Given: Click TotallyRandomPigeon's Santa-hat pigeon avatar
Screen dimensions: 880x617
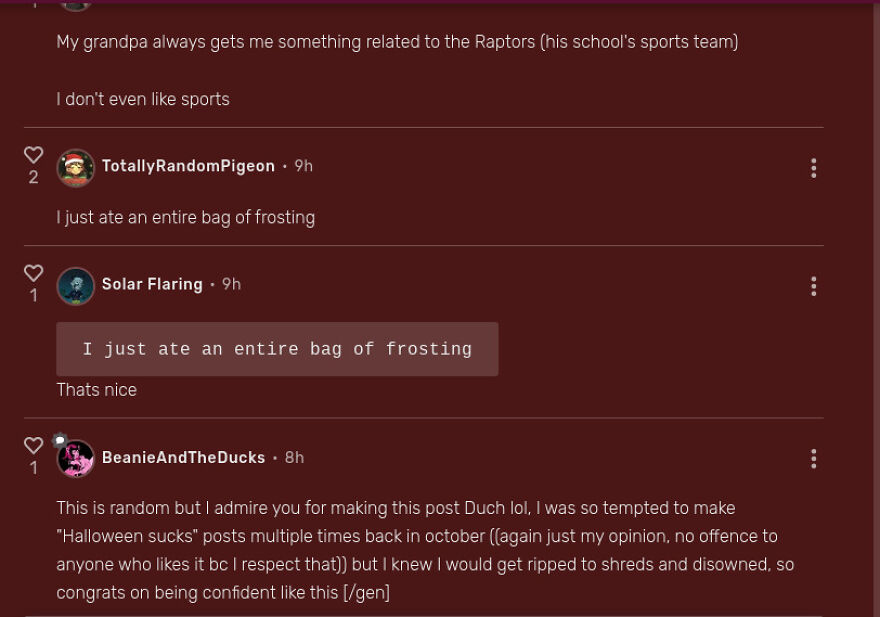Looking at the screenshot, I should tap(76, 168).
